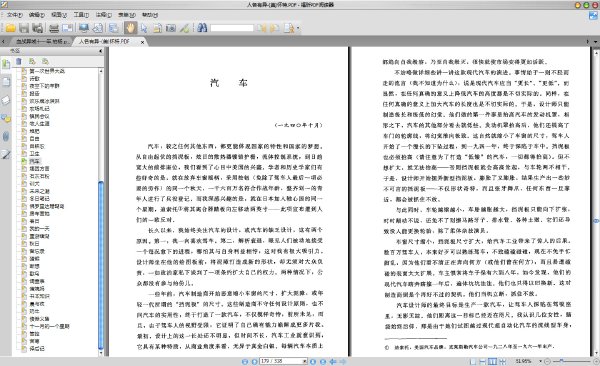Click the blue icon at top-right corner
This screenshot has width=600, height=366.
pos(593,15)
